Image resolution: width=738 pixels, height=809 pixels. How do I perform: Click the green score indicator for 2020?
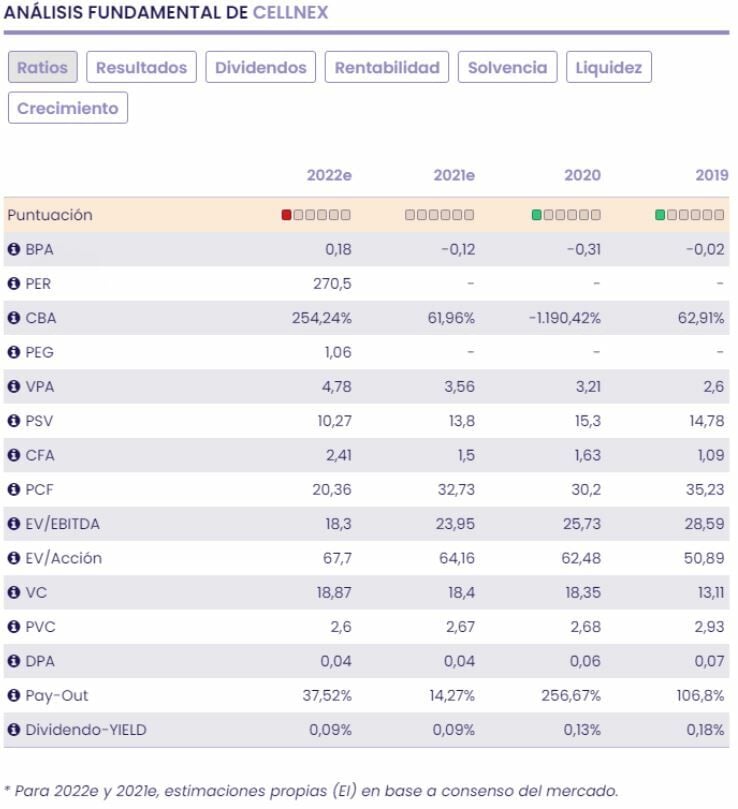(537, 215)
